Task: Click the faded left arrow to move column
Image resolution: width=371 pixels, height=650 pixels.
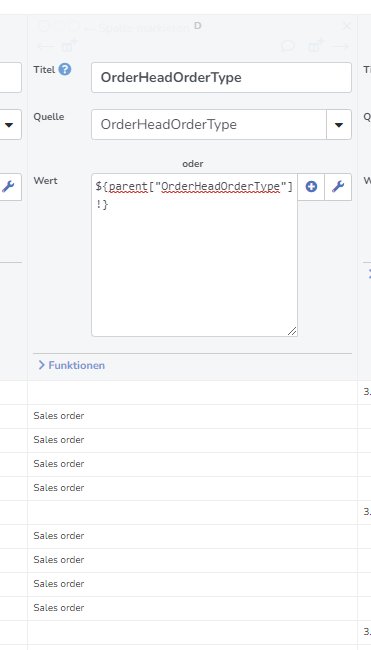Action: [x=45, y=46]
